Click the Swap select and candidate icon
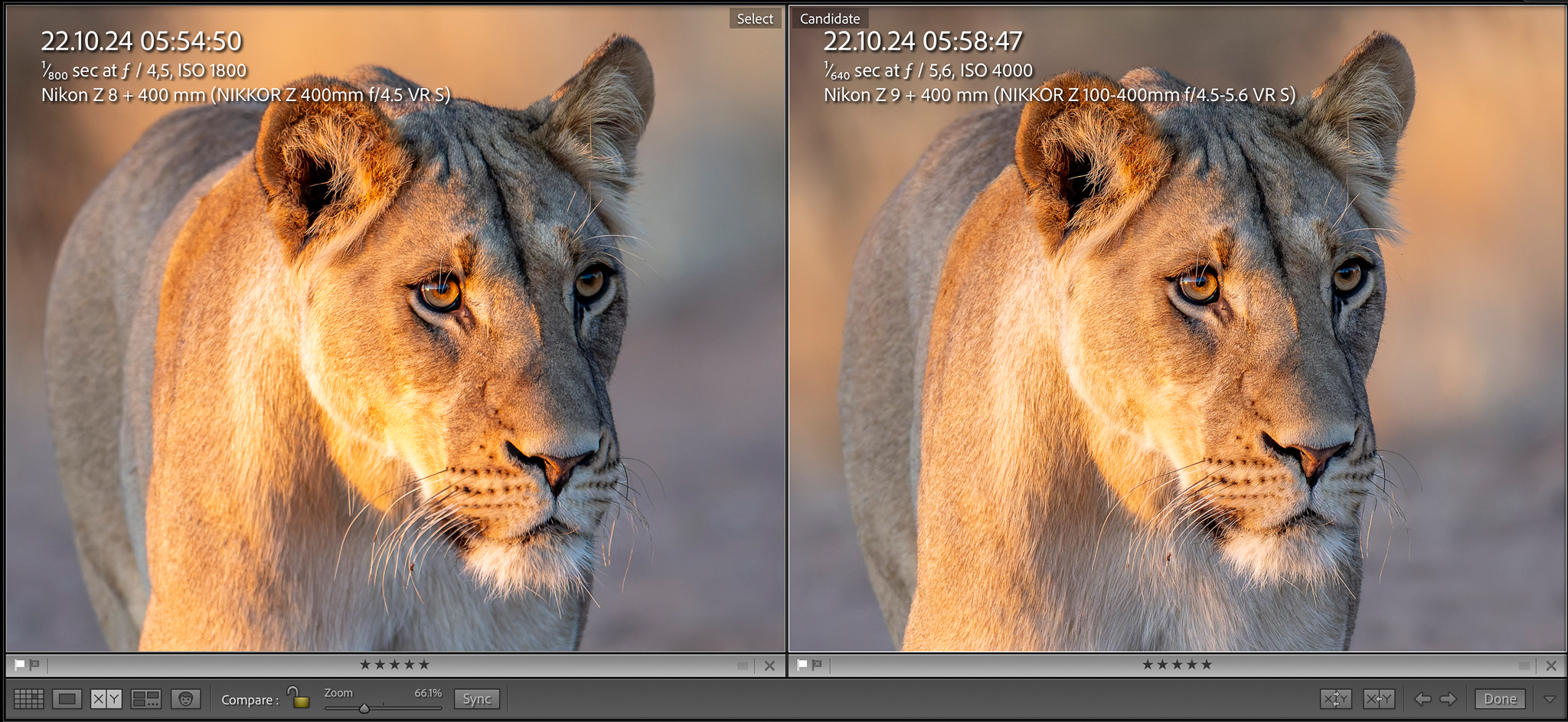Image resolution: width=1568 pixels, height=722 pixels. coord(1336,699)
